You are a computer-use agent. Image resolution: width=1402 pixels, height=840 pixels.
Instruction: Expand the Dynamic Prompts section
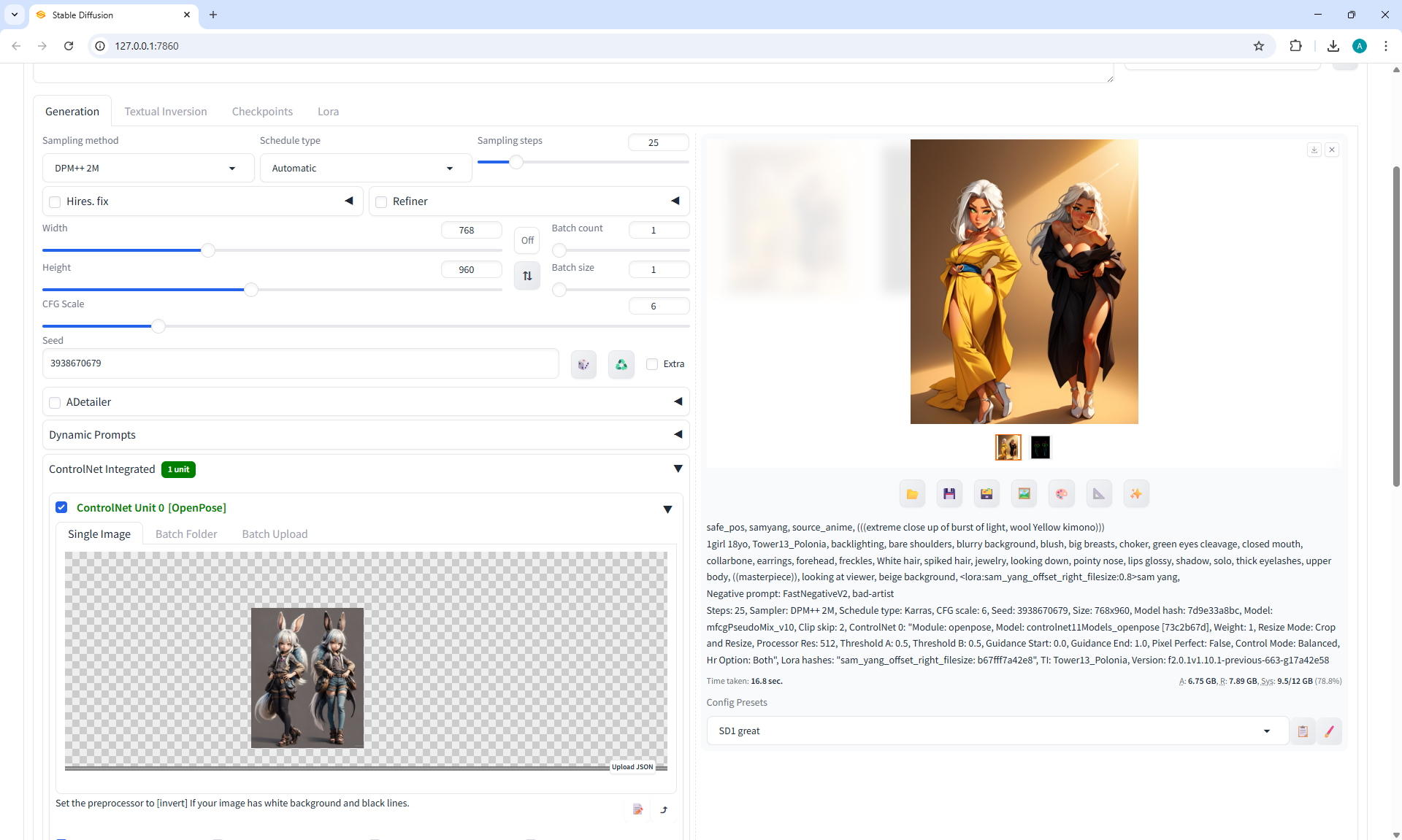point(365,435)
